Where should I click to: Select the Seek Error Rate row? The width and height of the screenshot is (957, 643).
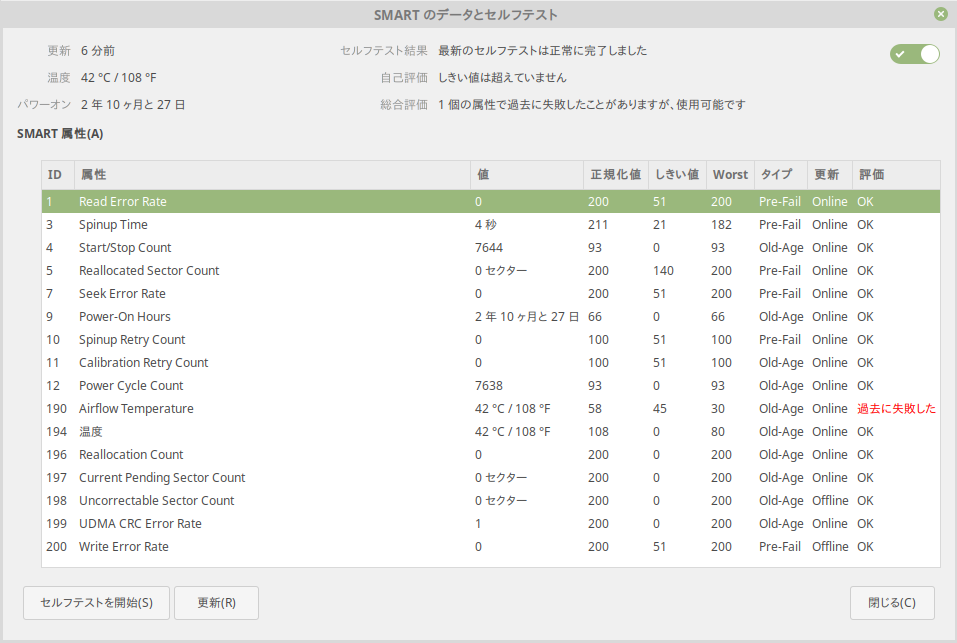[491, 293]
